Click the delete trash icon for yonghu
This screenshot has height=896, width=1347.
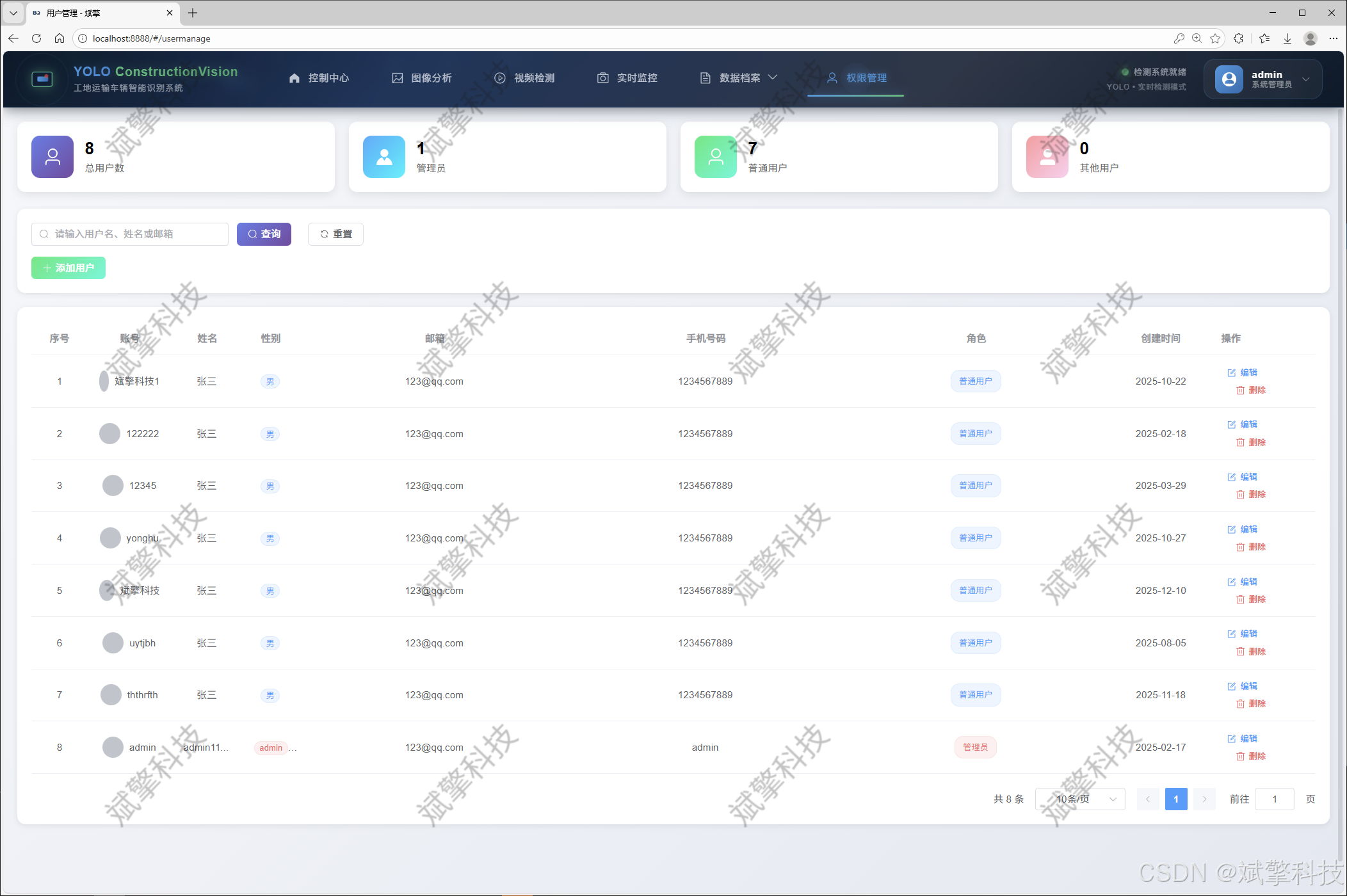1240,547
